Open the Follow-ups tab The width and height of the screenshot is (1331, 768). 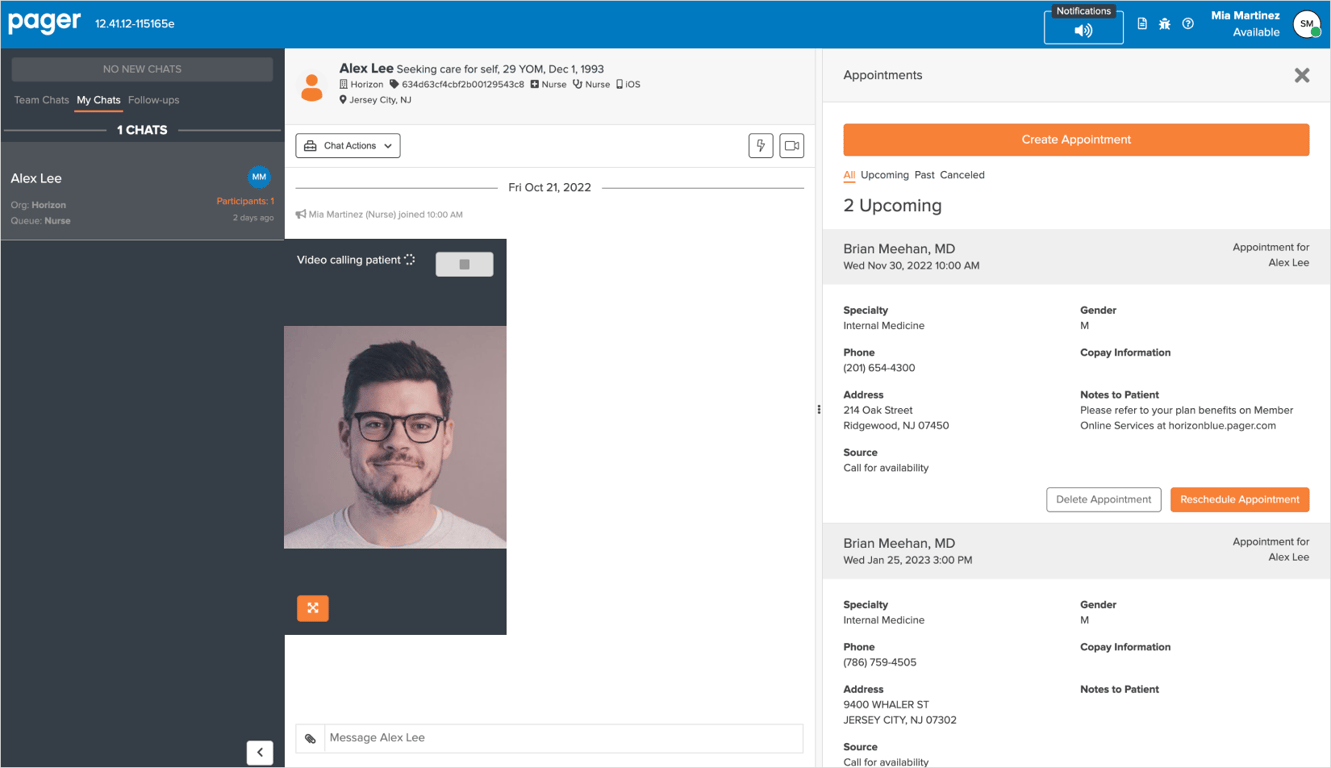[x=153, y=100]
